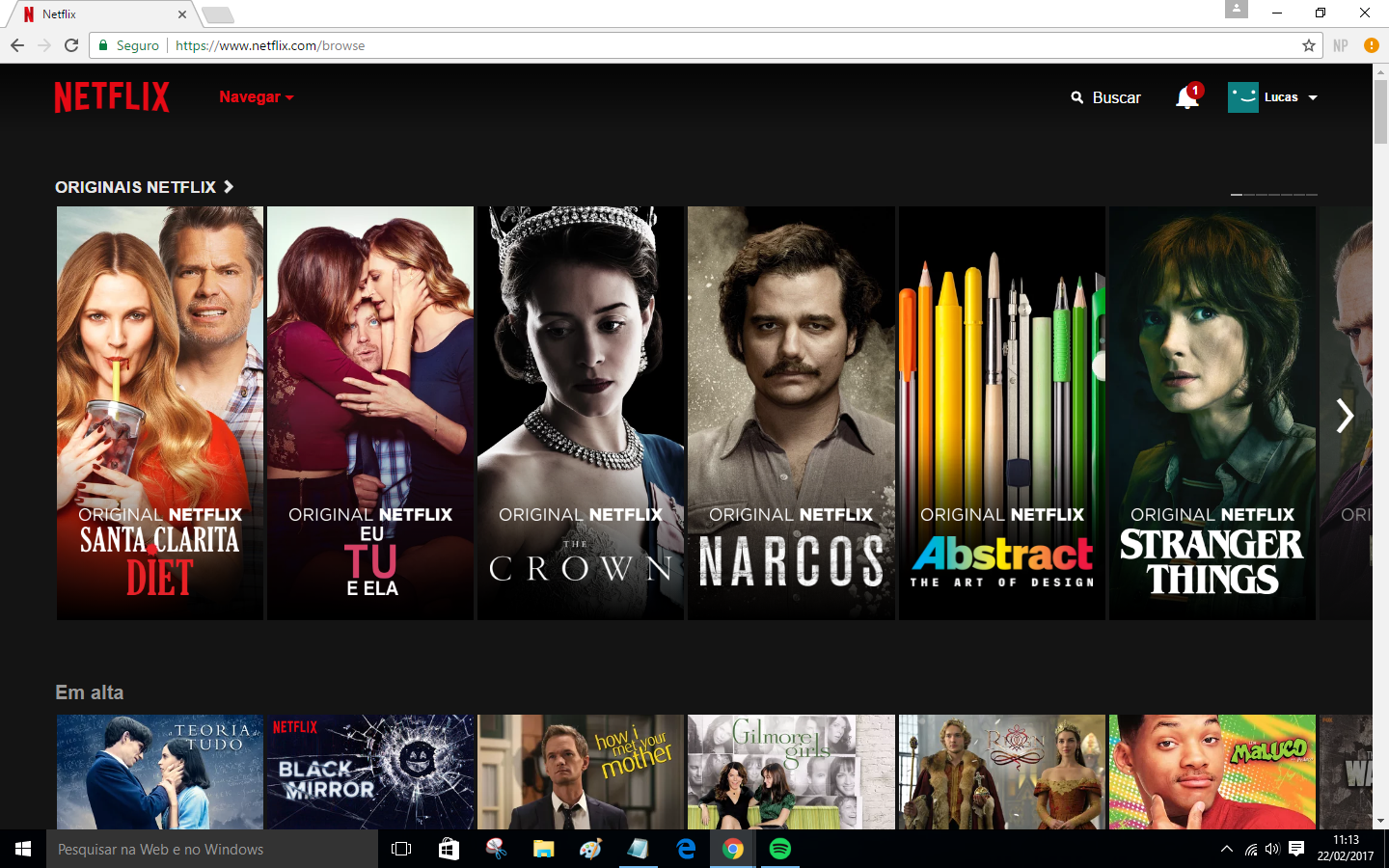
Task: Select the Black Mirror thumbnail
Action: coord(370,772)
